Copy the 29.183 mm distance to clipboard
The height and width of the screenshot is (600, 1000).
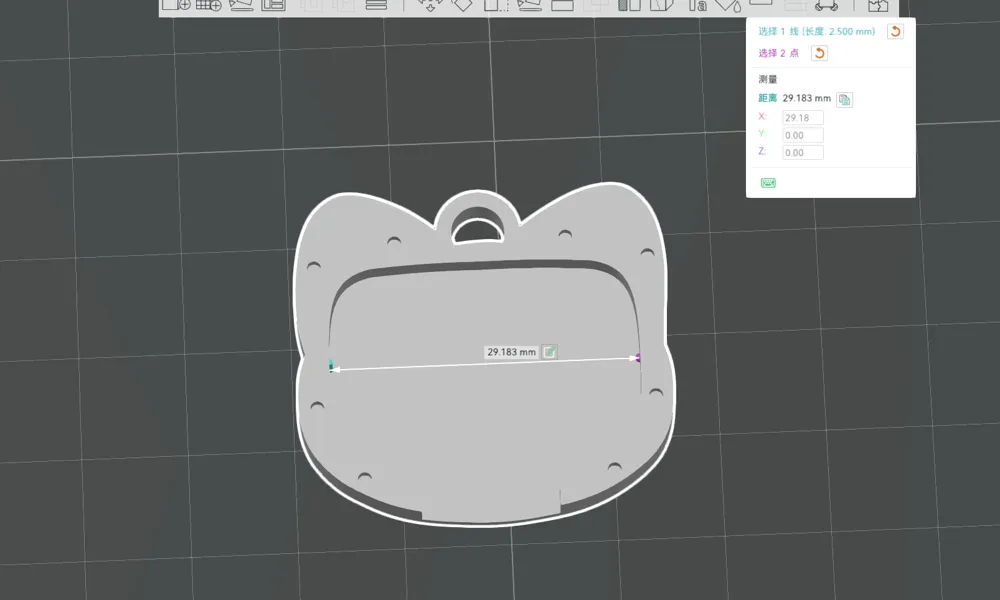click(x=844, y=99)
